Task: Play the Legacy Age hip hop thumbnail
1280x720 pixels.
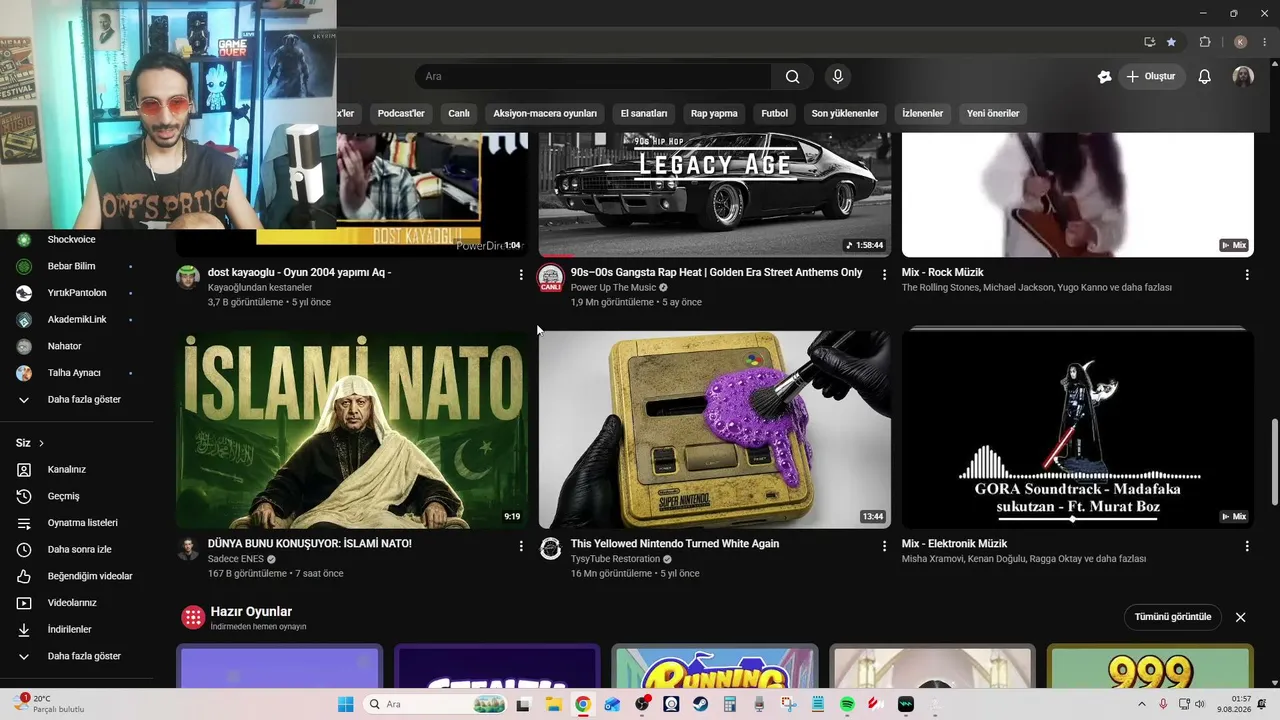Action: [x=715, y=194]
